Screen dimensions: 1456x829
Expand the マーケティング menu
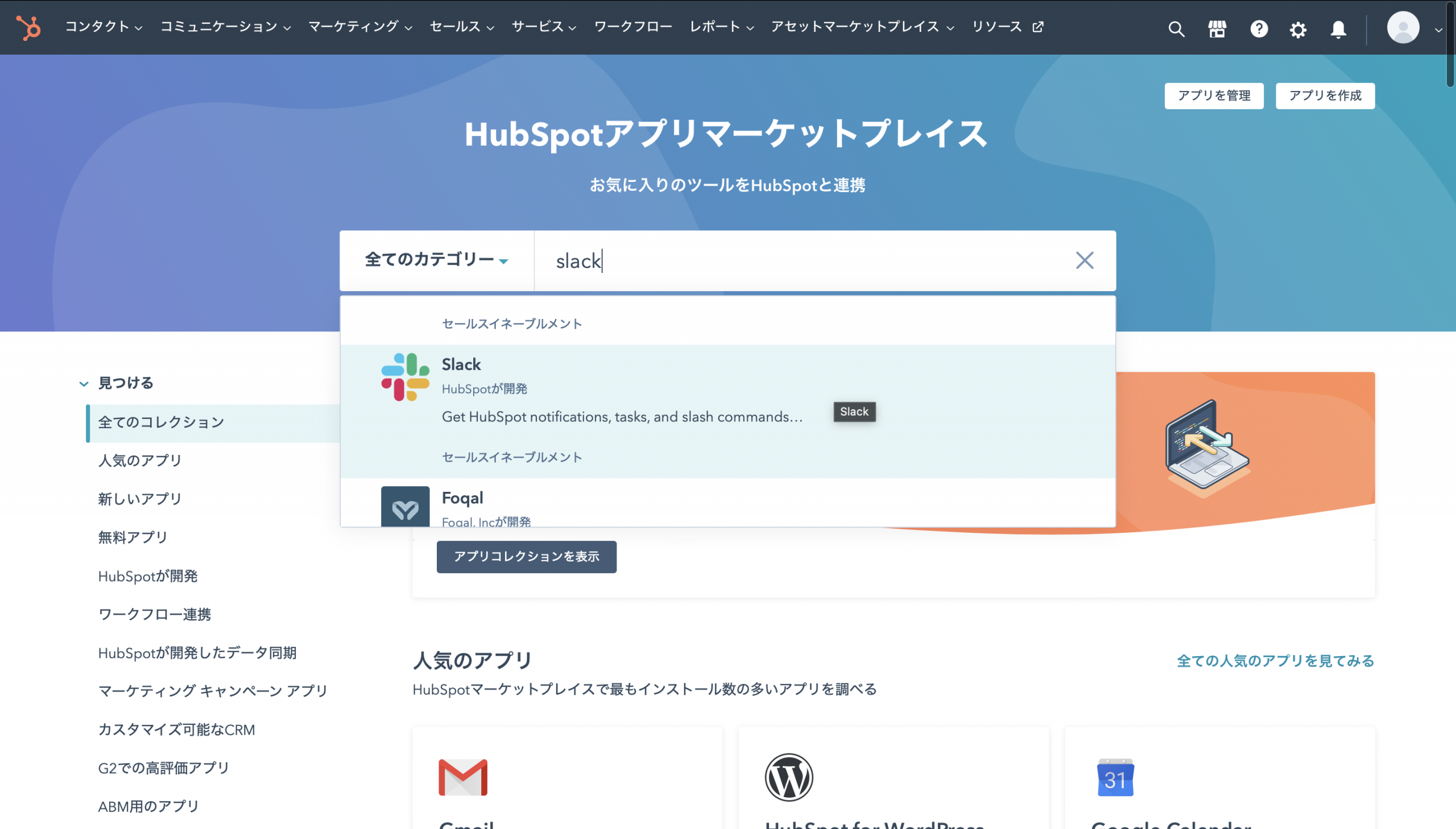coord(361,27)
